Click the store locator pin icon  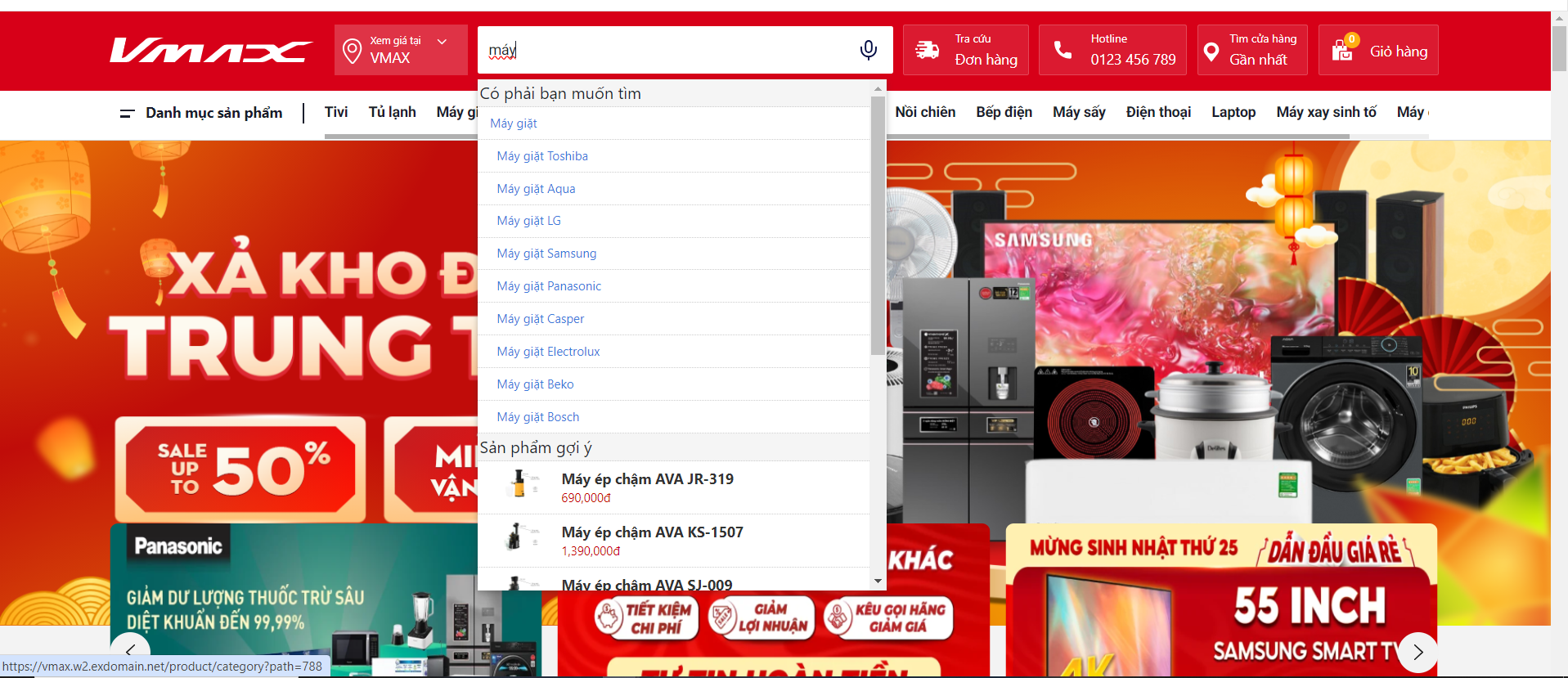pyautogui.click(x=1211, y=52)
